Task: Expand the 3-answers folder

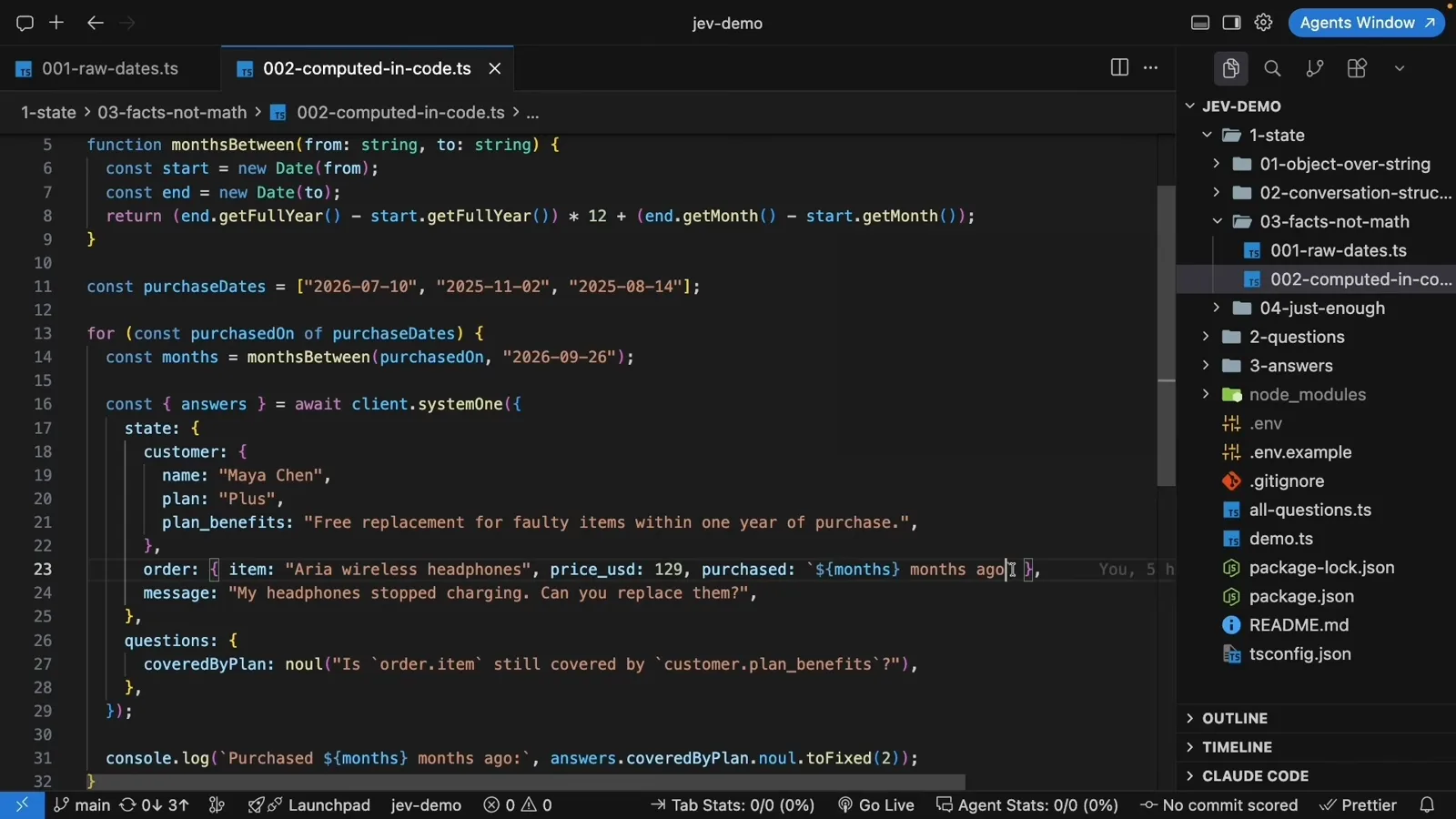Action: [1316, 366]
